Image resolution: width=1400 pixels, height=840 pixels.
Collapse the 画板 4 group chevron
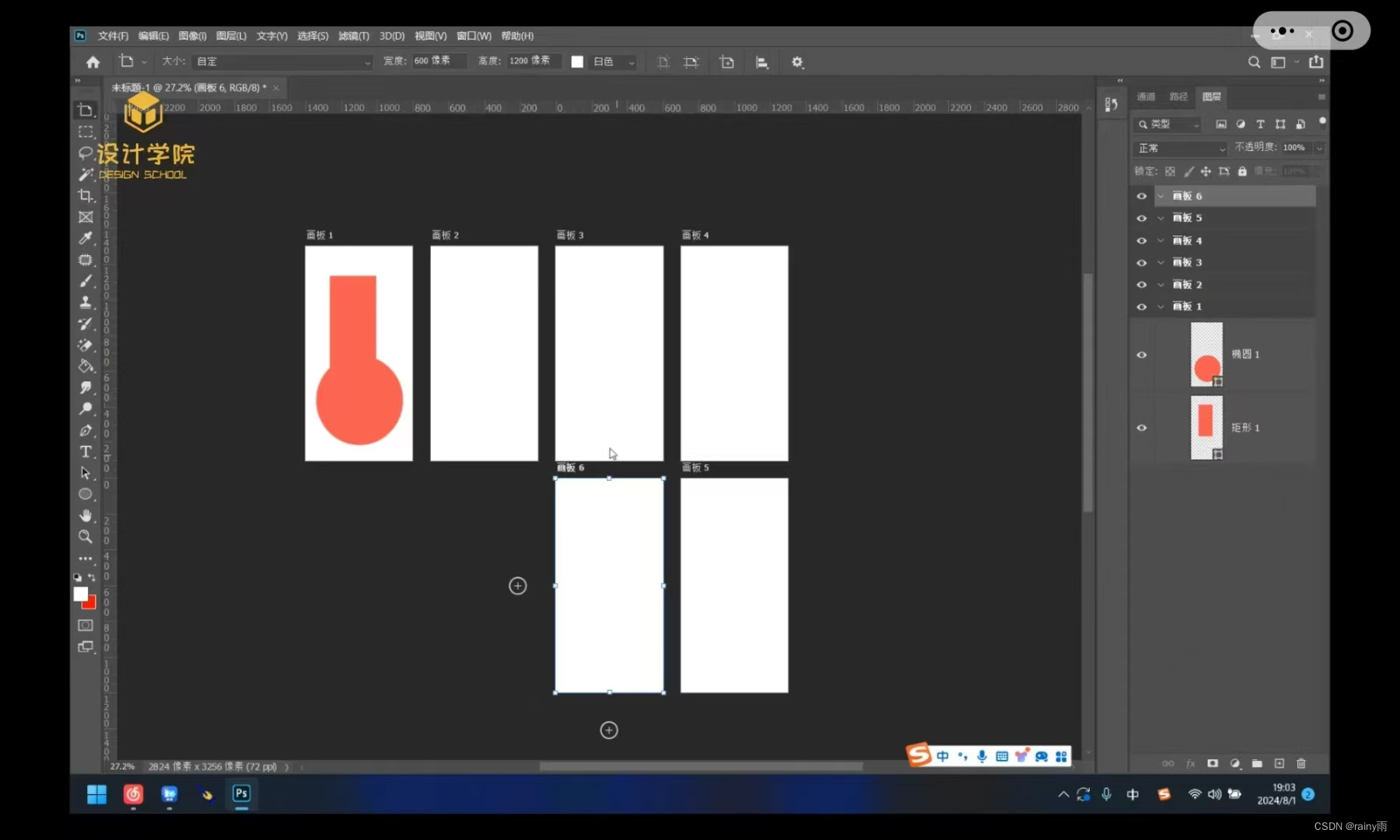pos(1160,240)
